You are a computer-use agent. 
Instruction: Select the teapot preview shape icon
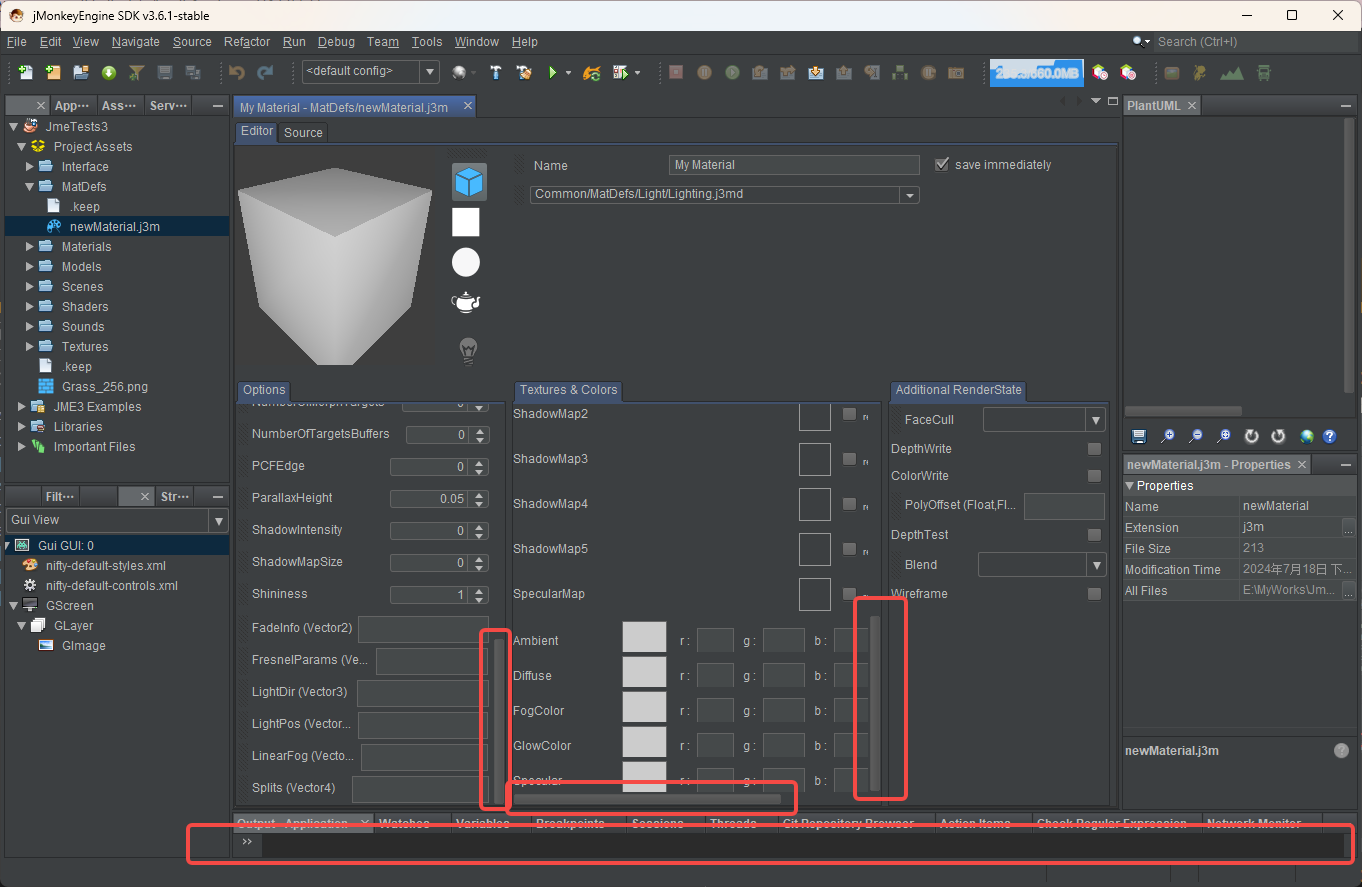tap(466, 302)
